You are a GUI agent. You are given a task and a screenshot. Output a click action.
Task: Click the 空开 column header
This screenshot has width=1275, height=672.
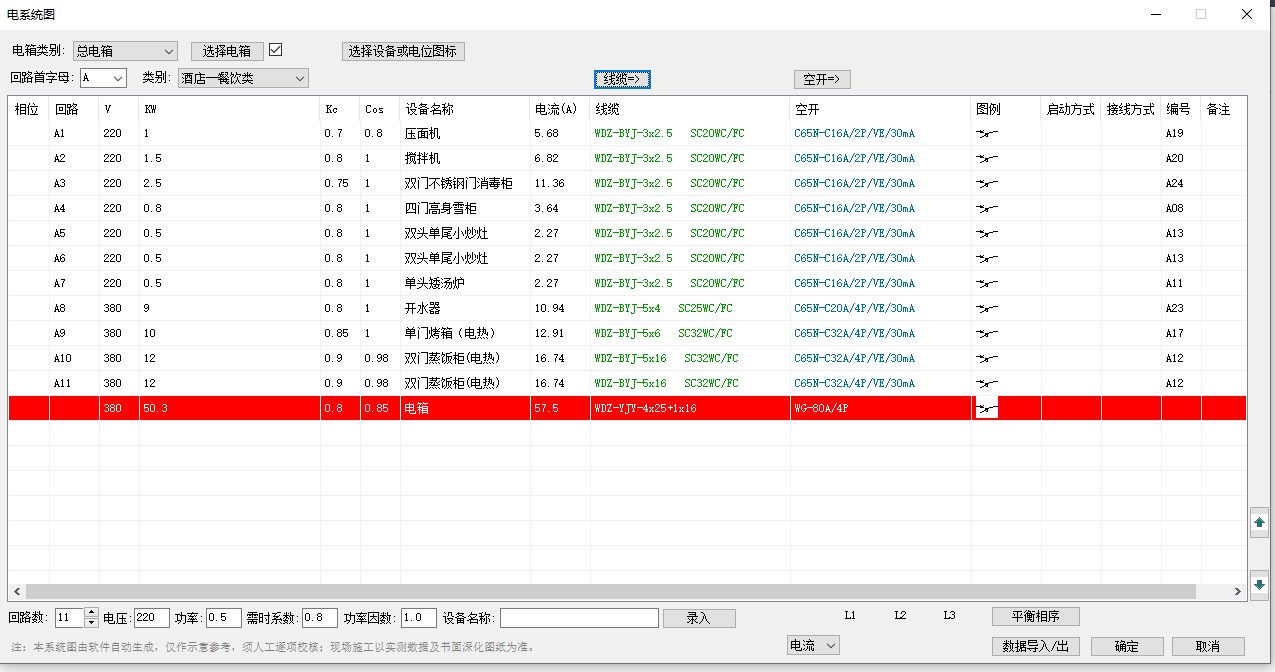pos(880,109)
